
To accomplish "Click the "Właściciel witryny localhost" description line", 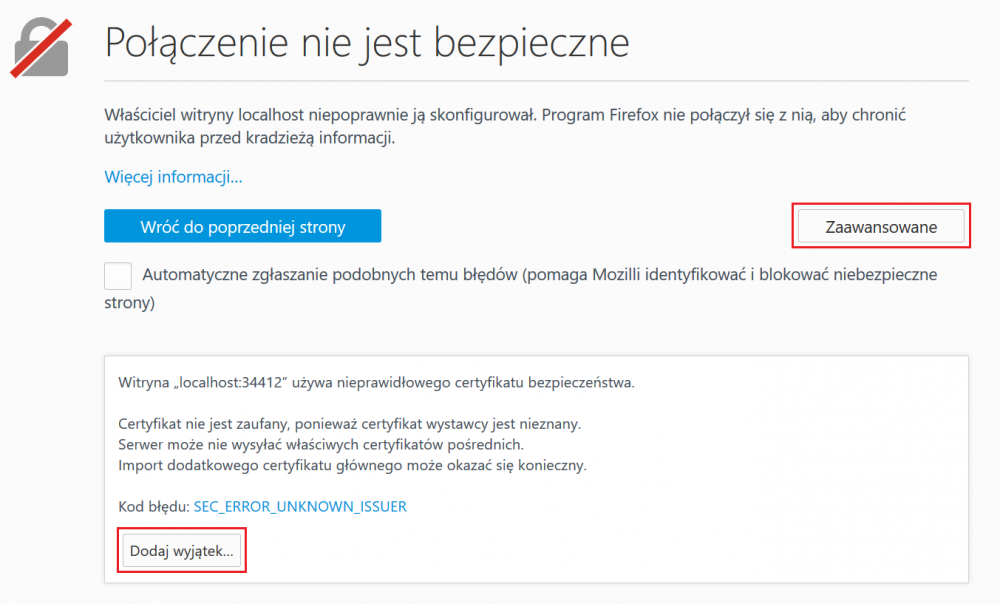I will (x=320, y=115).
